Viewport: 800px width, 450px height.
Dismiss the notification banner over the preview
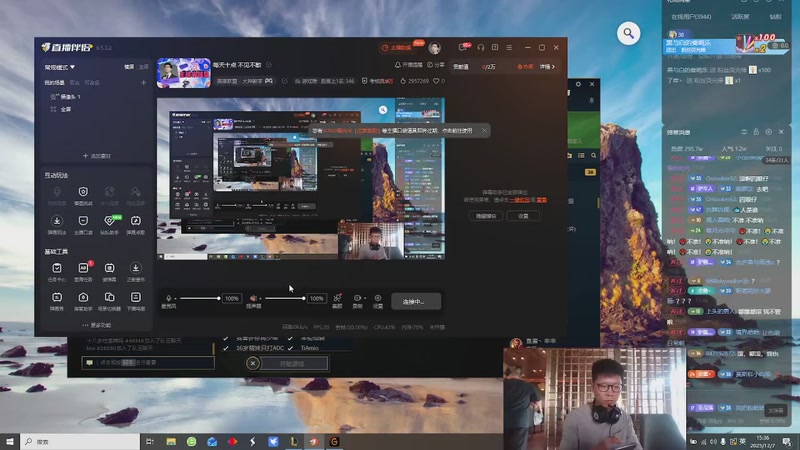click(484, 131)
